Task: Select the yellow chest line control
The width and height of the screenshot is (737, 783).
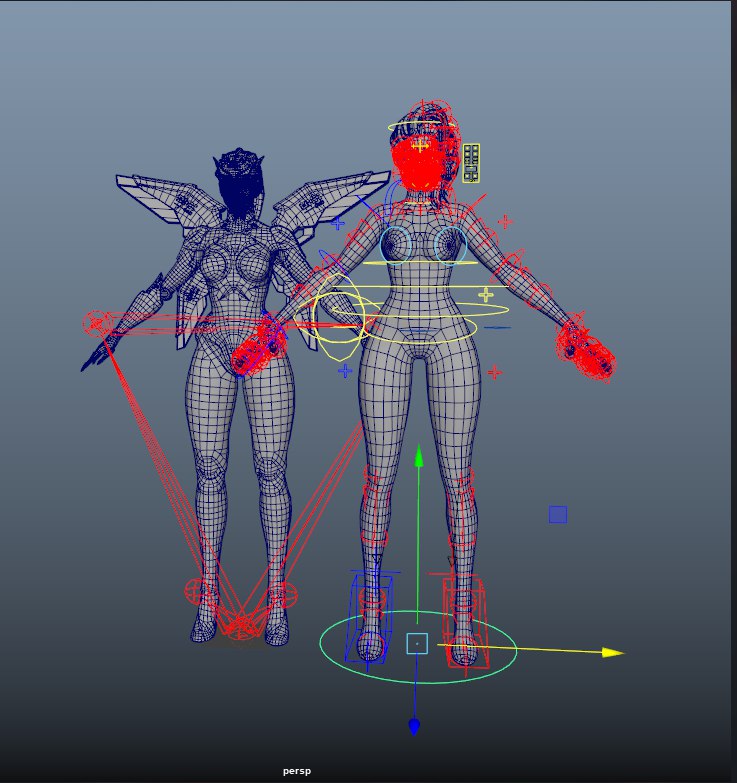Action: coord(420,263)
